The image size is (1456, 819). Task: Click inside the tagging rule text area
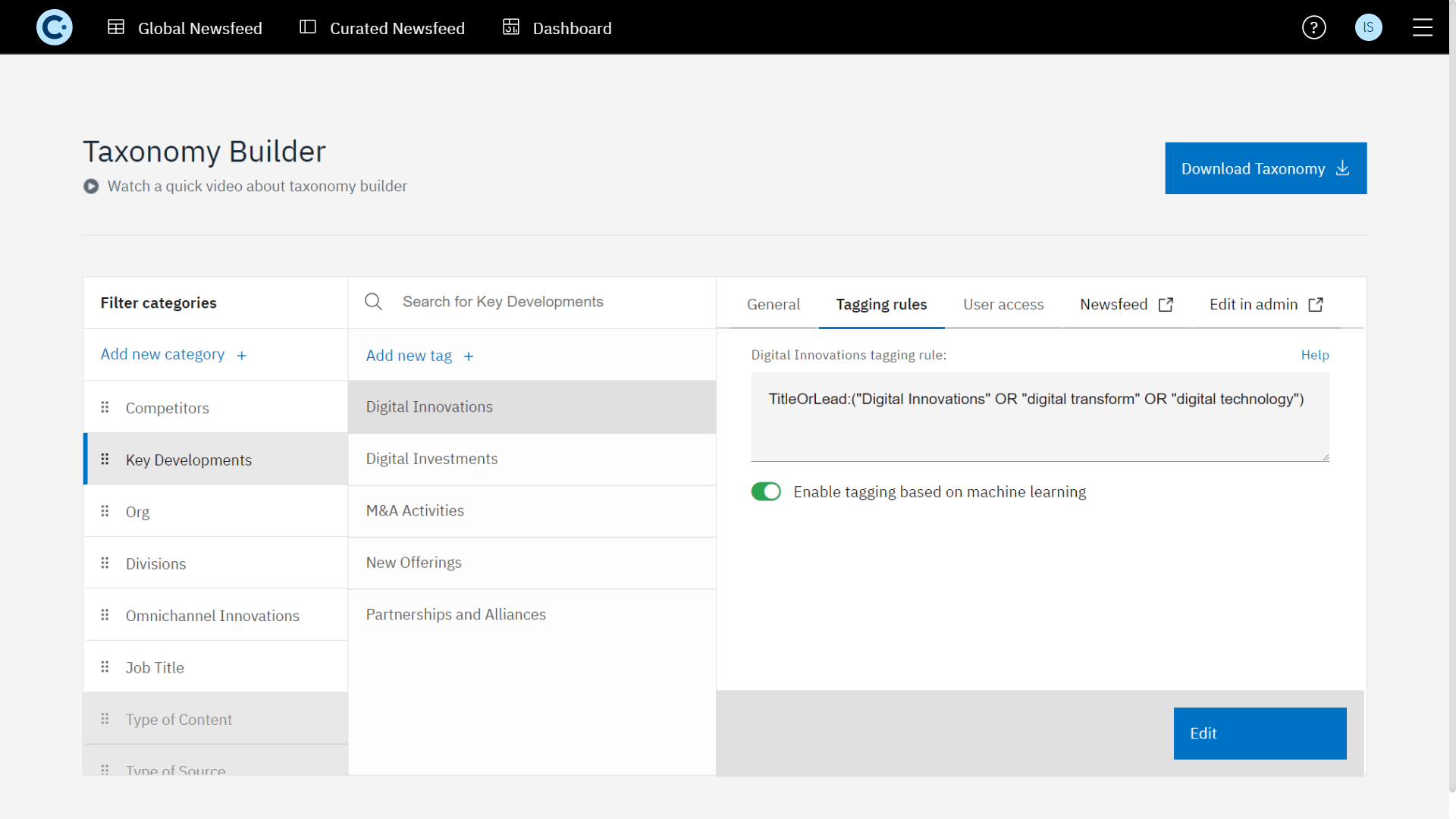(1040, 416)
